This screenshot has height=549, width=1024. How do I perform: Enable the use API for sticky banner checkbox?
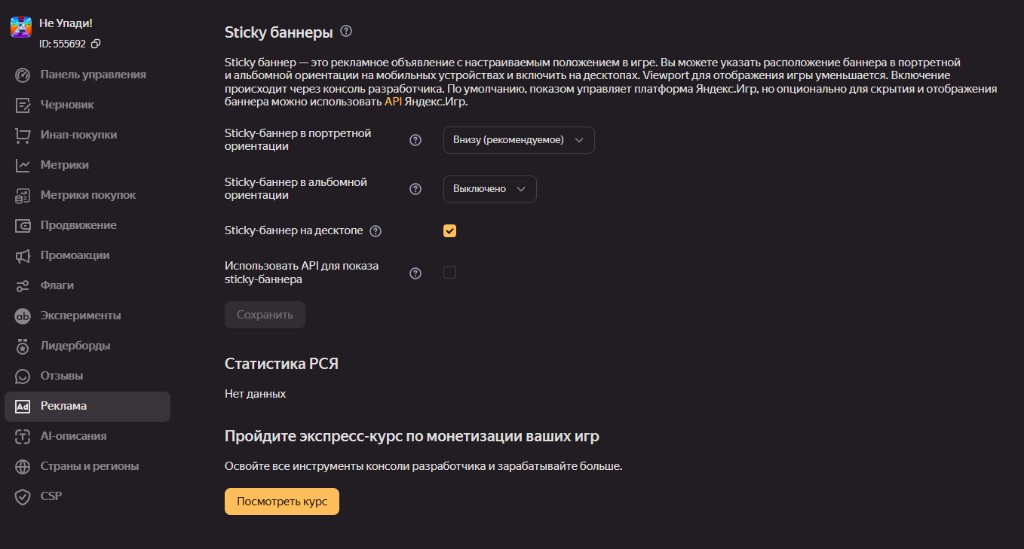(x=449, y=272)
